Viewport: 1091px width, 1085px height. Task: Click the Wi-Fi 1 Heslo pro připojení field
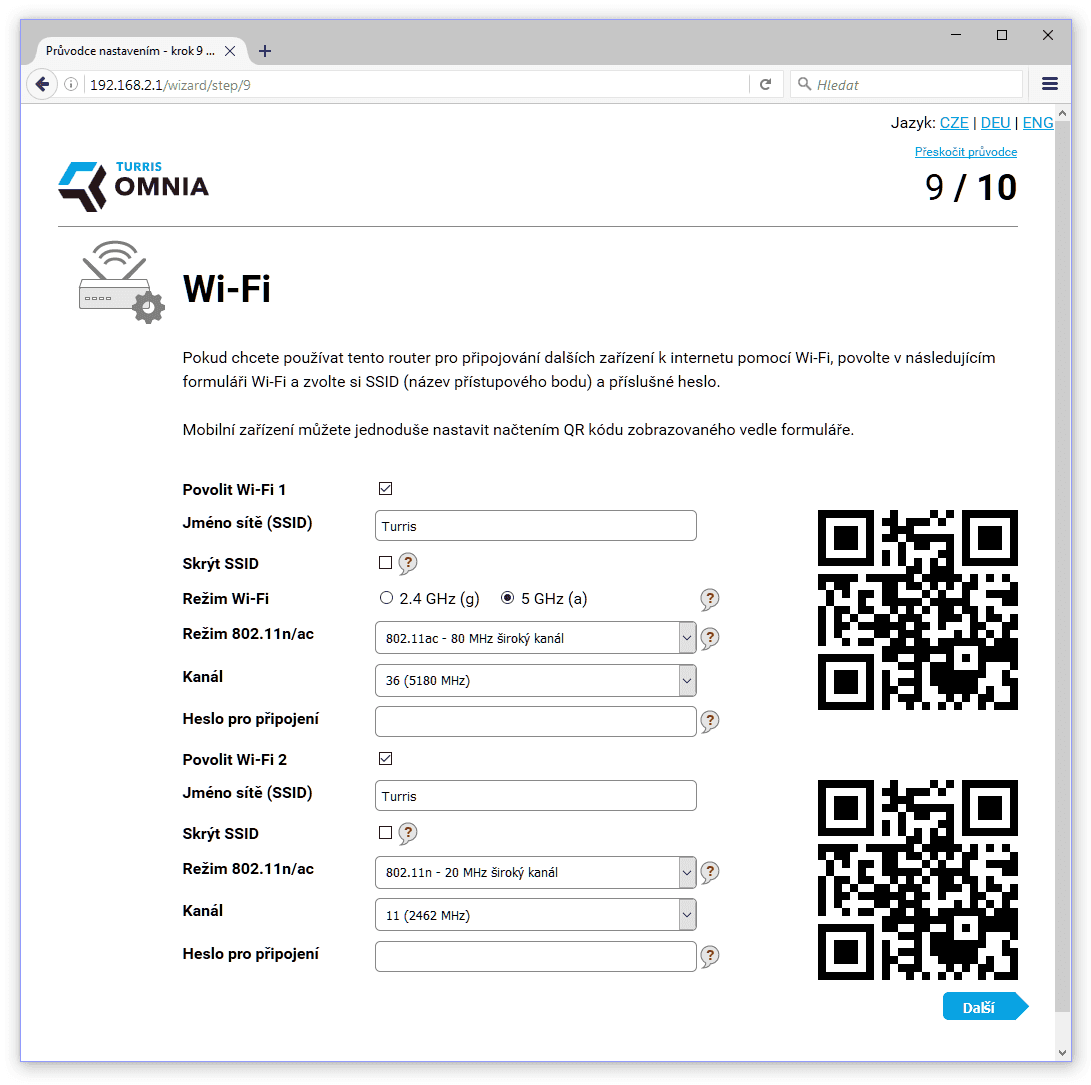point(536,721)
